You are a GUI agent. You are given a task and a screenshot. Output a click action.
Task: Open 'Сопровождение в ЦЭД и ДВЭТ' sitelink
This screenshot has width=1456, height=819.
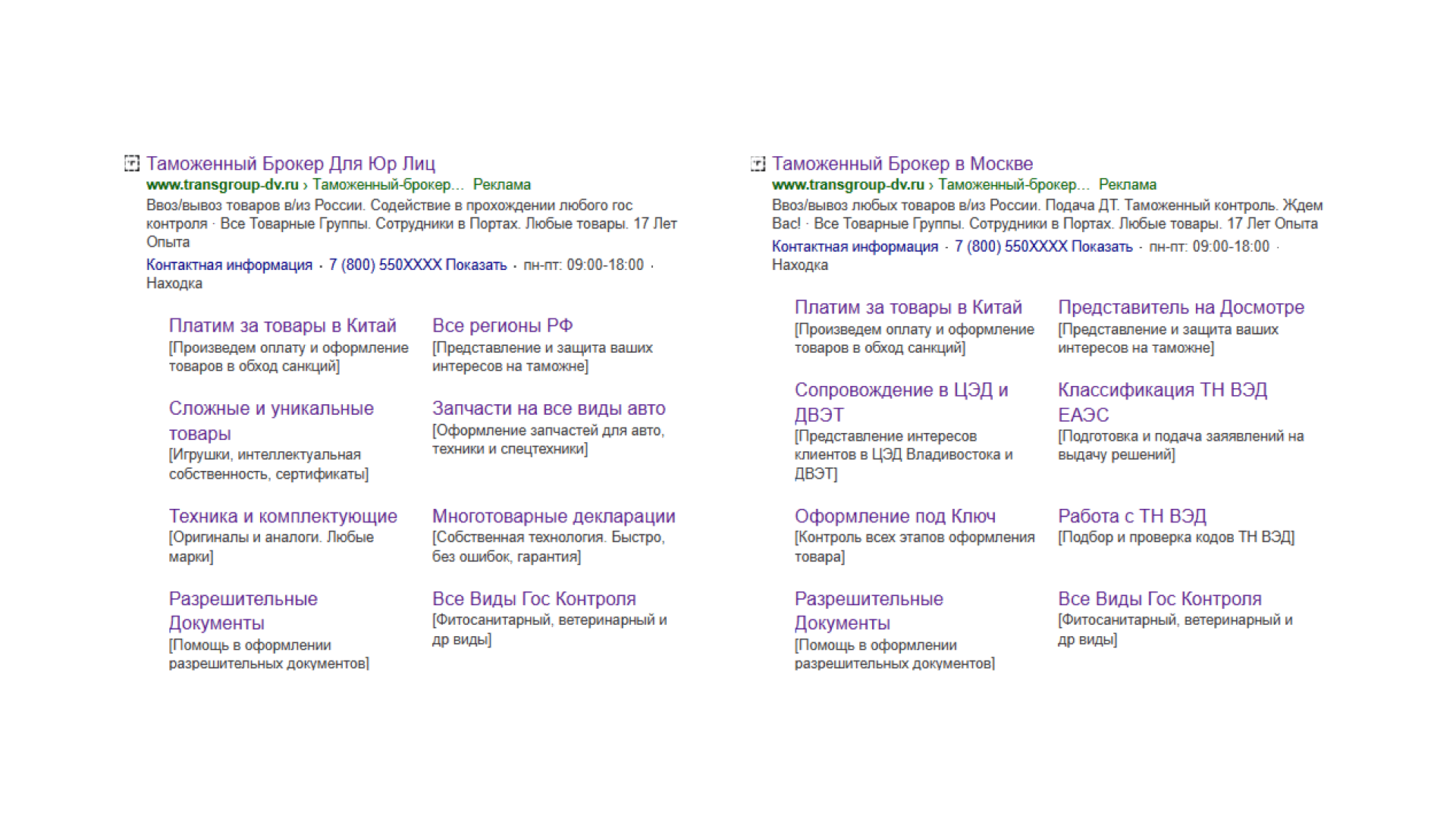tap(901, 391)
